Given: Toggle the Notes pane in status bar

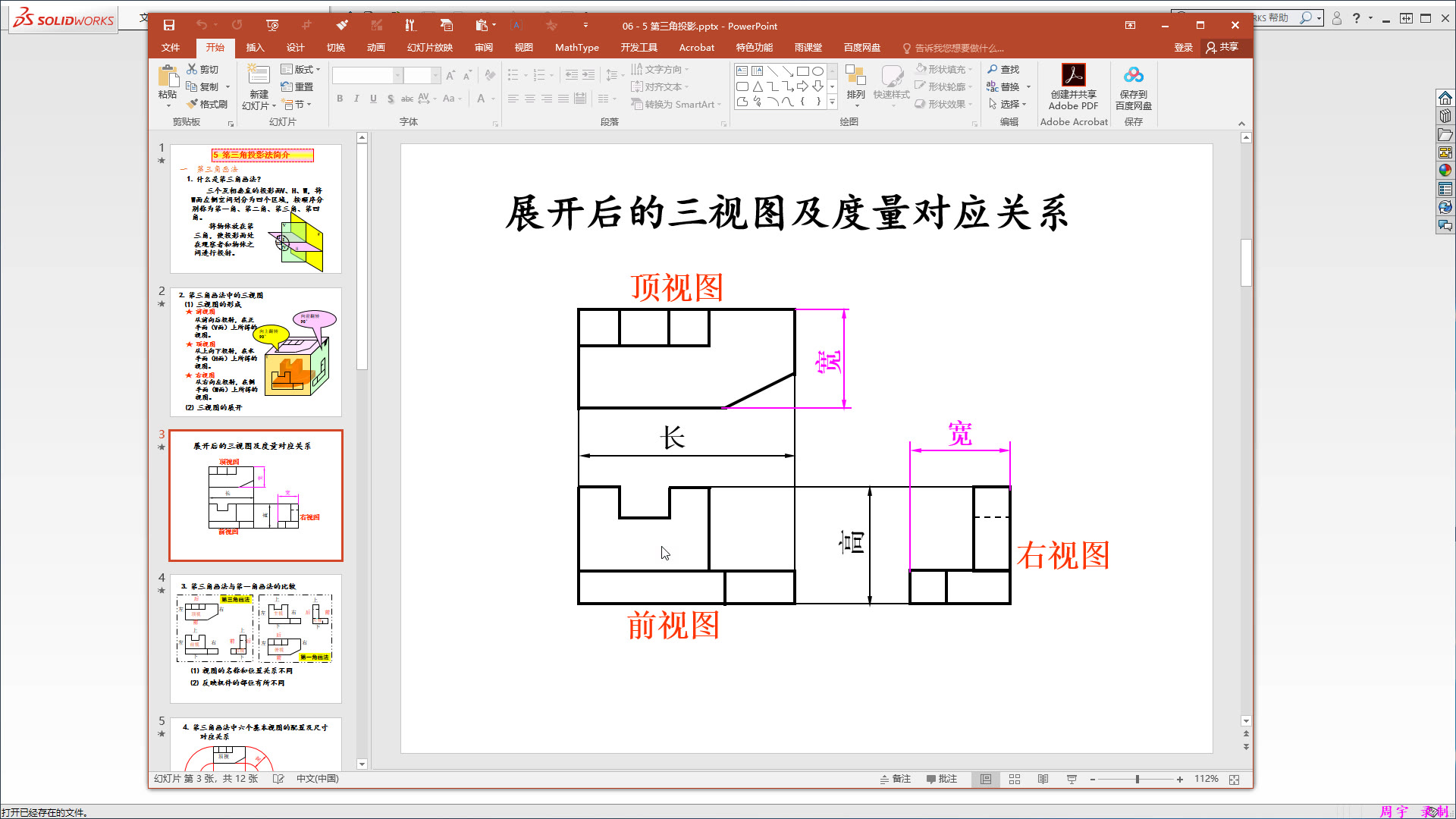Looking at the screenshot, I should [895, 779].
